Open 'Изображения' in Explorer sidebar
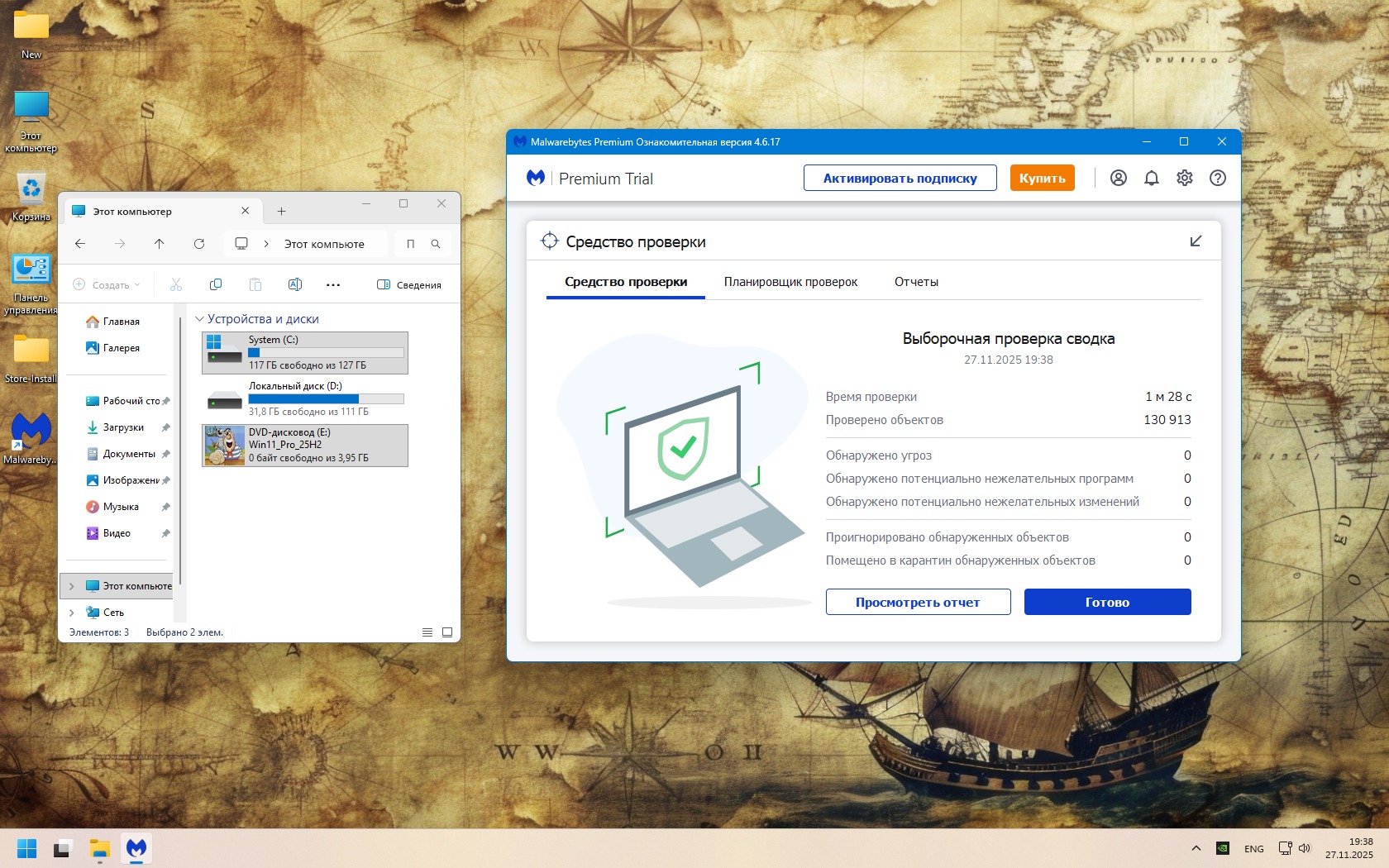 pyautogui.click(x=124, y=480)
